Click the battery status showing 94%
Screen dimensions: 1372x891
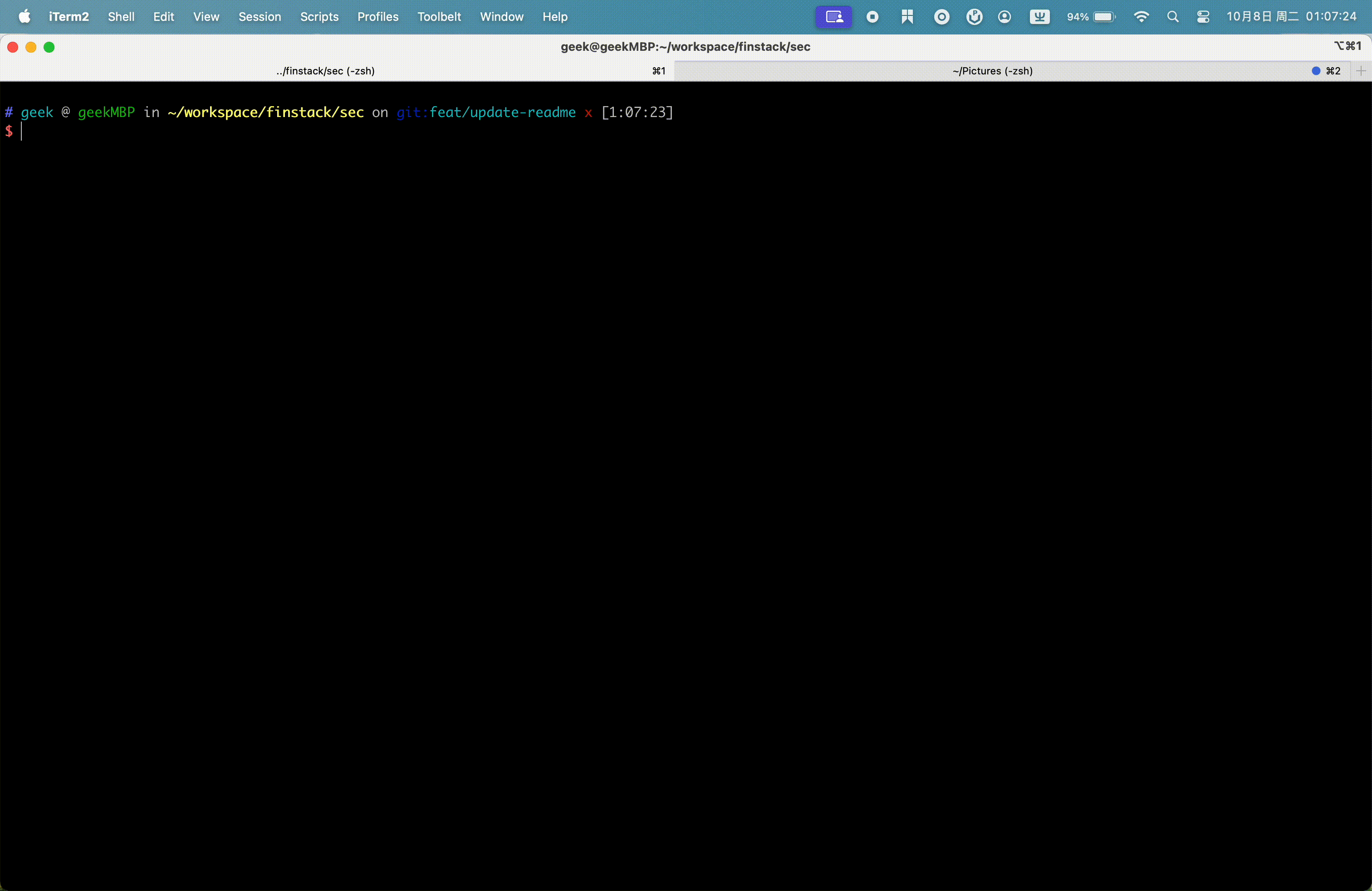[1091, 17]
